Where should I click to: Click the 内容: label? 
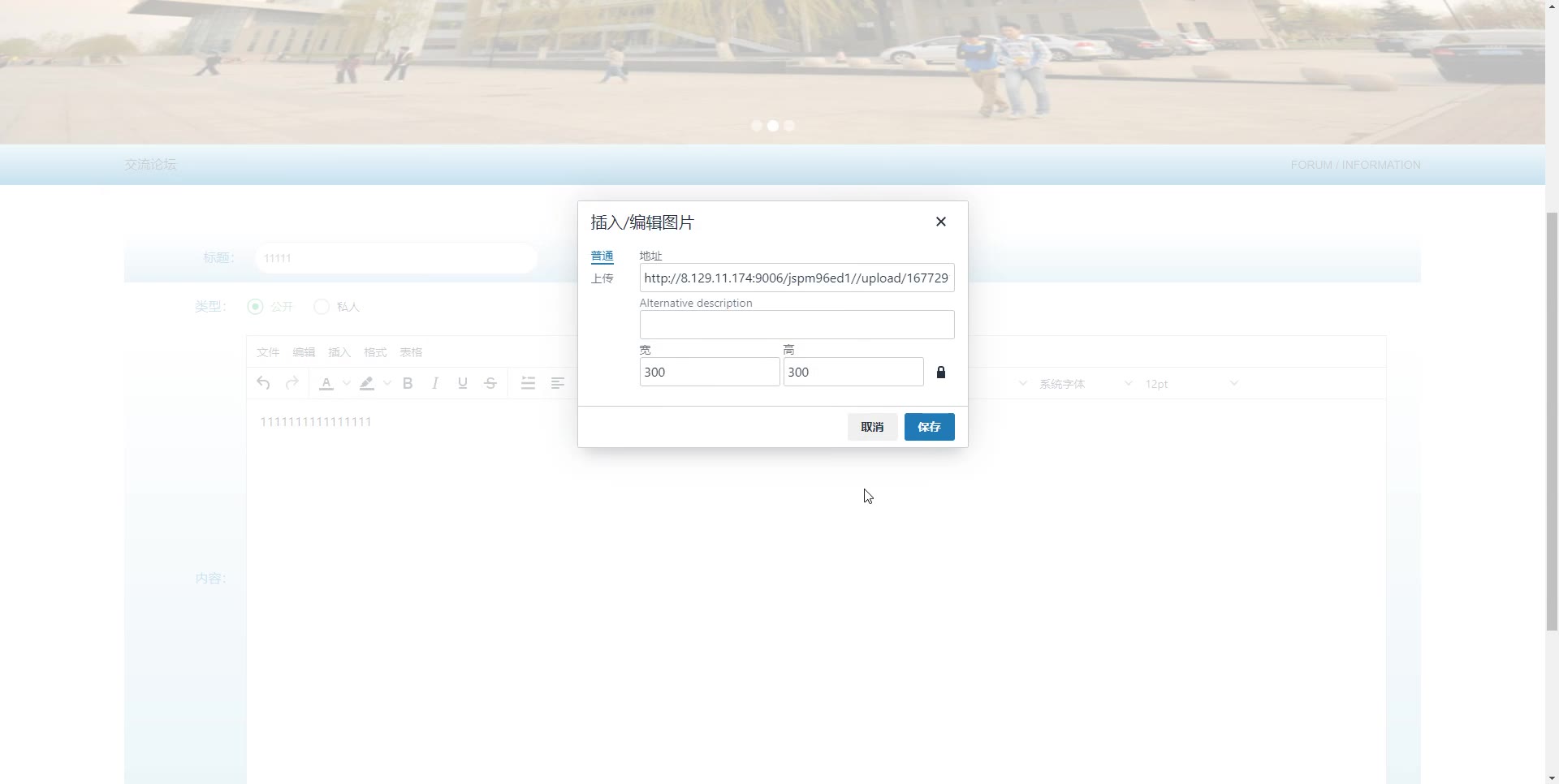click(x=210, y=578)
